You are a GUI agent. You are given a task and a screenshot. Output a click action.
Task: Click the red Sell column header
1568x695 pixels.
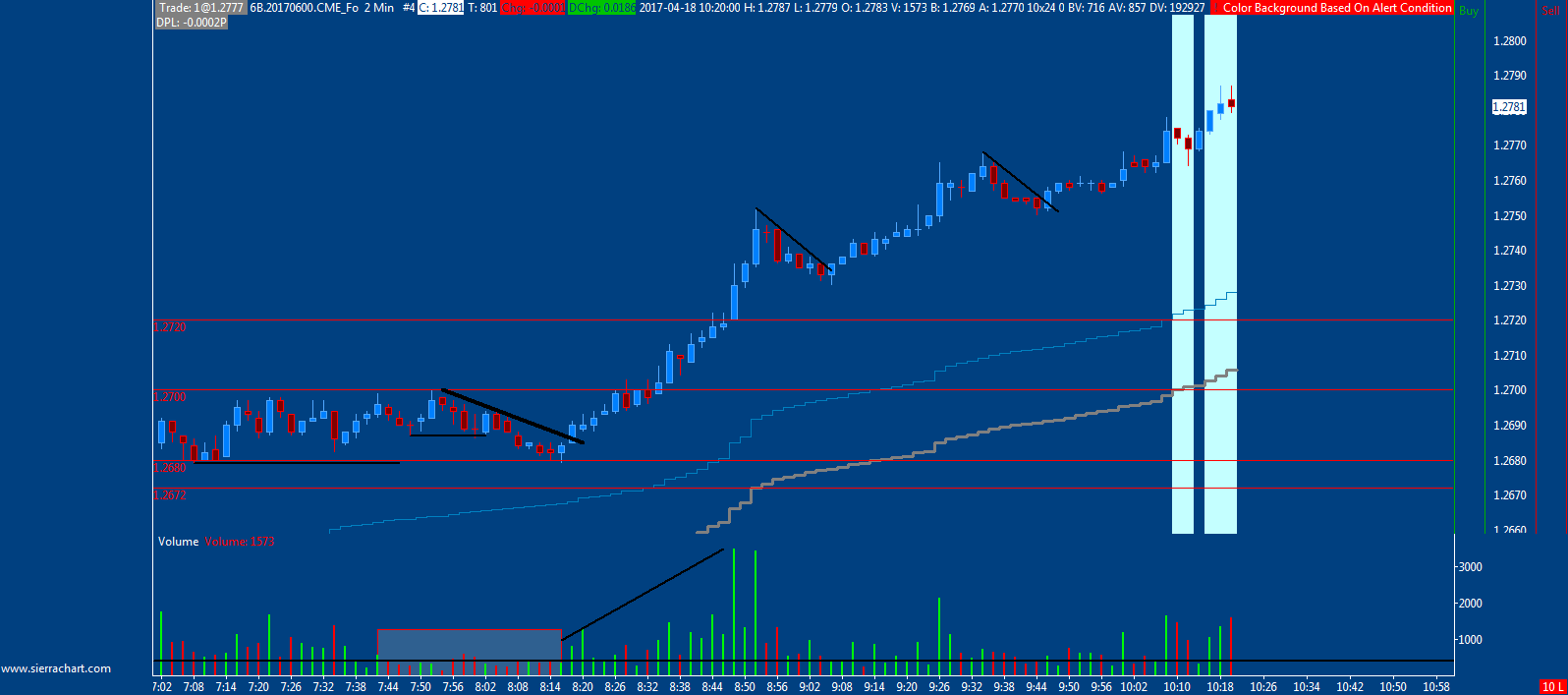[1550, 11]
